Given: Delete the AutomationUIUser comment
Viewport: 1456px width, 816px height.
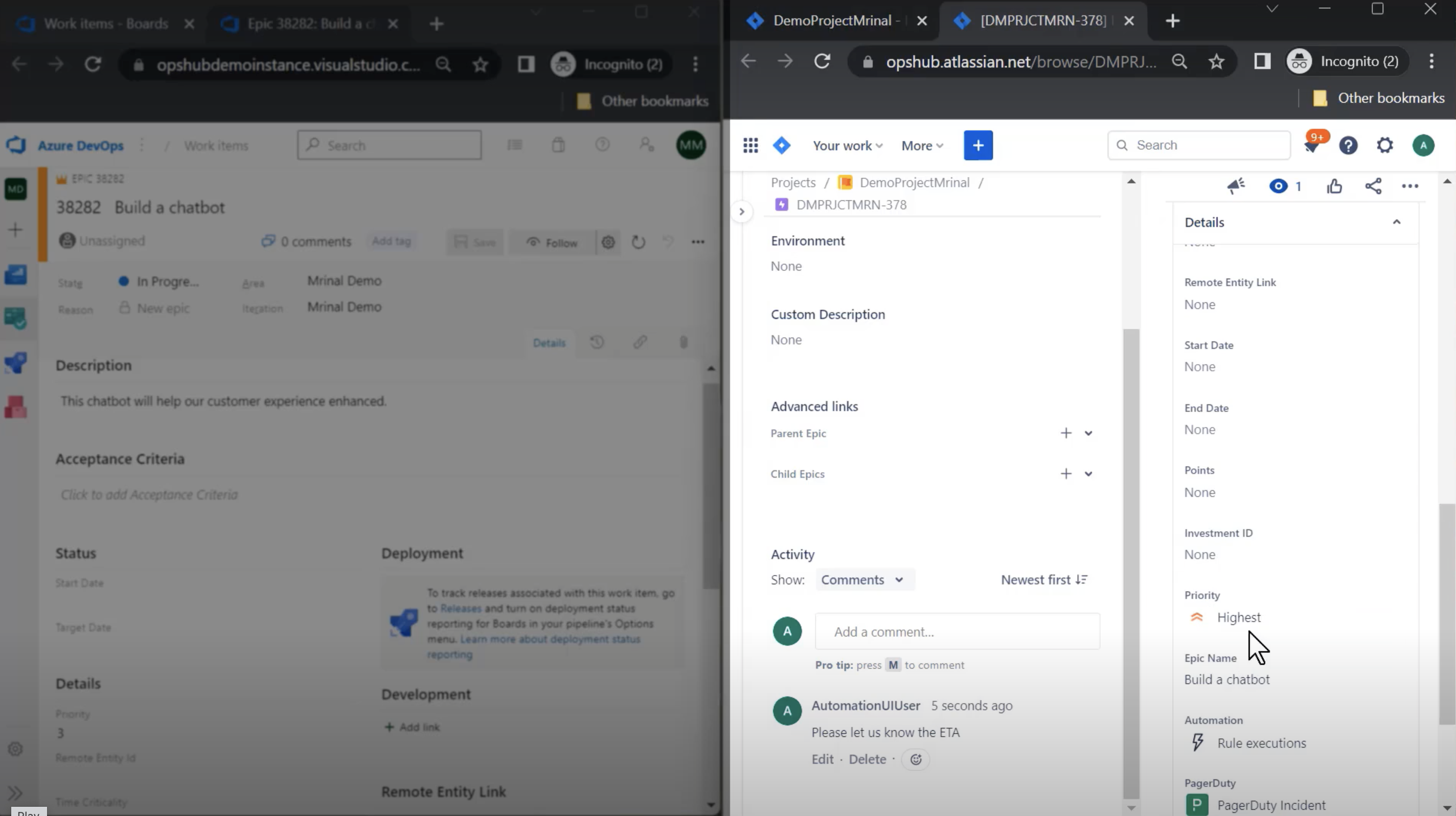Looking at the screenshot, I should pos(867,759).
